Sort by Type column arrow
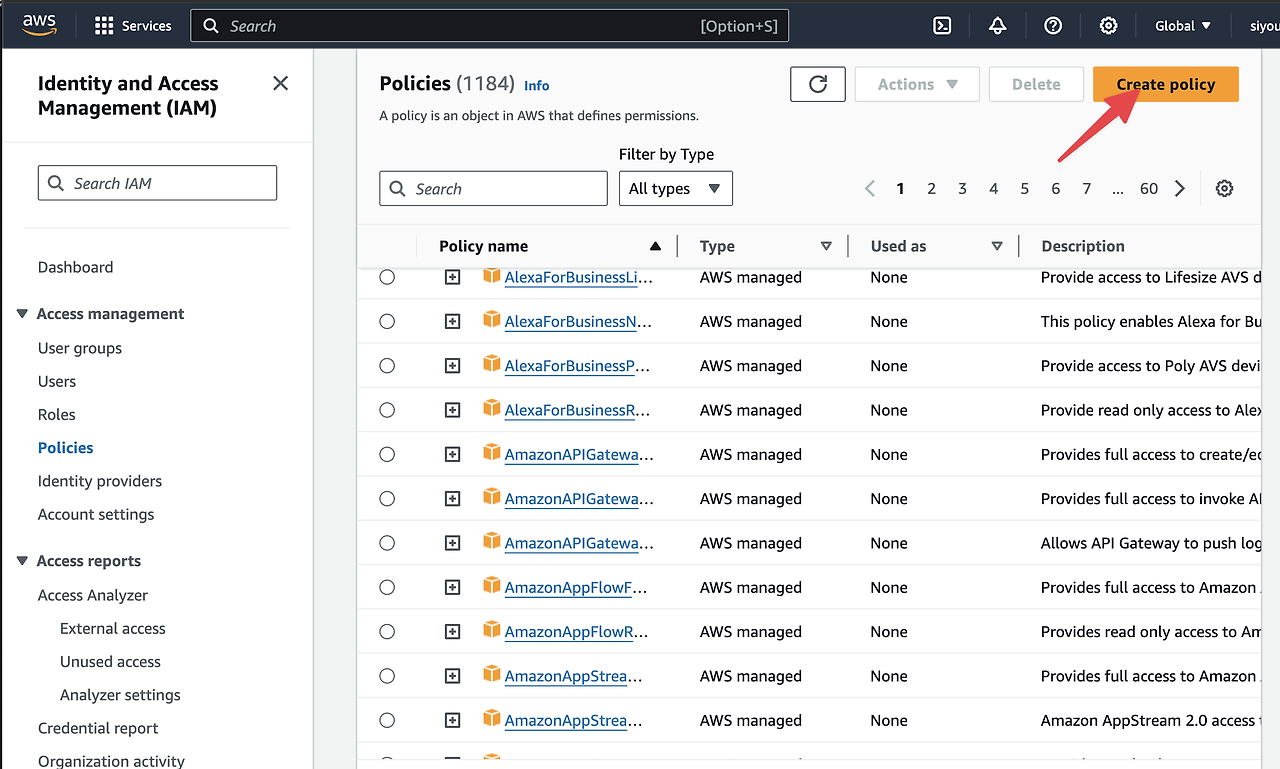The width and height of the screenshot is (1280, 769). click(x=826, y=246)
